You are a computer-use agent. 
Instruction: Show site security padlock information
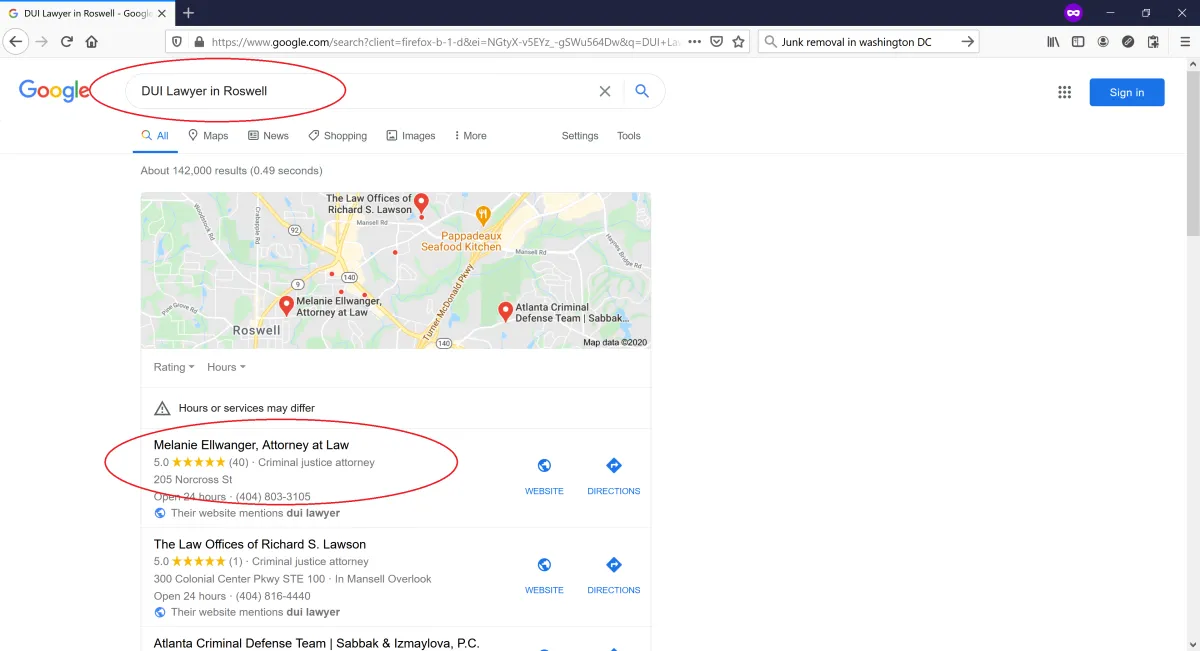pos(199,42)
